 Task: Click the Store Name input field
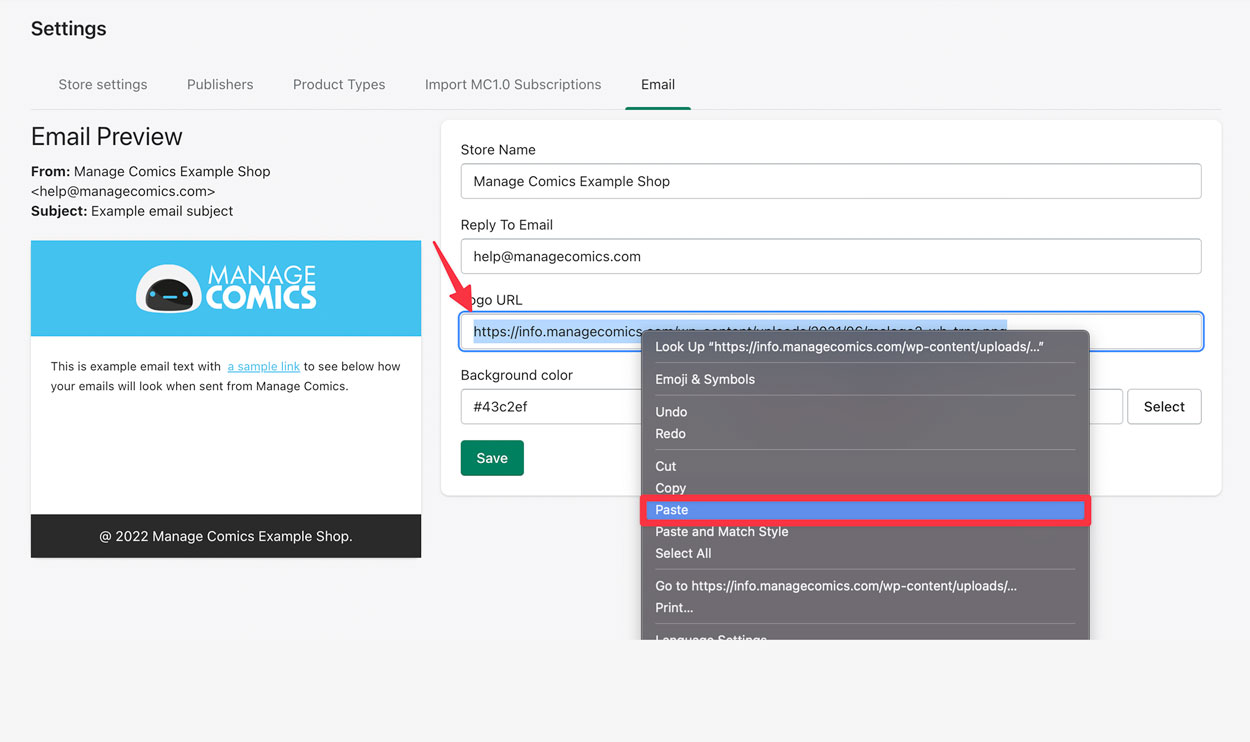tap(830, 181)
